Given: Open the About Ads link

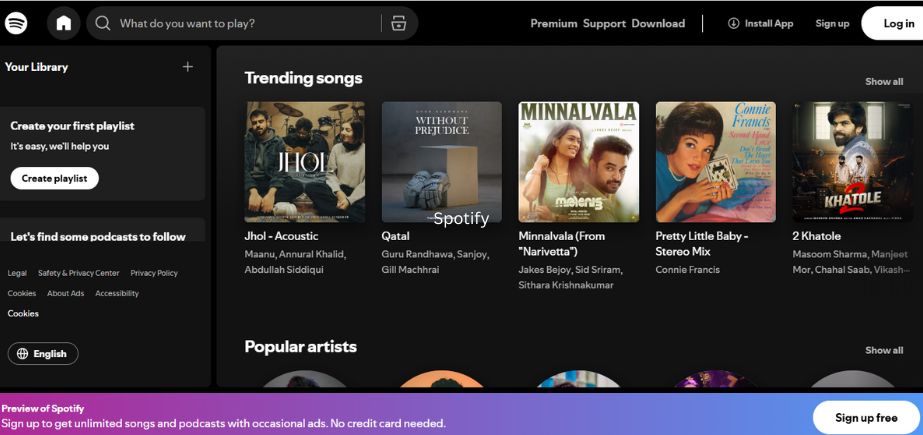Looking at the screenshot, I should [65, 293].
